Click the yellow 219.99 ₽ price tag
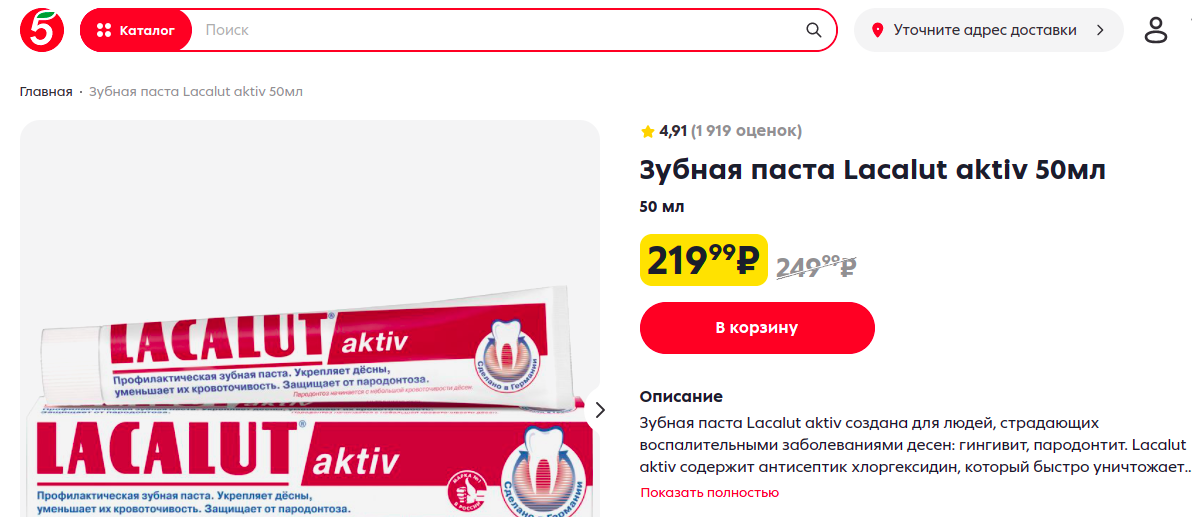Viewport: 1192px width, 517px height. [x=704, y=260]
